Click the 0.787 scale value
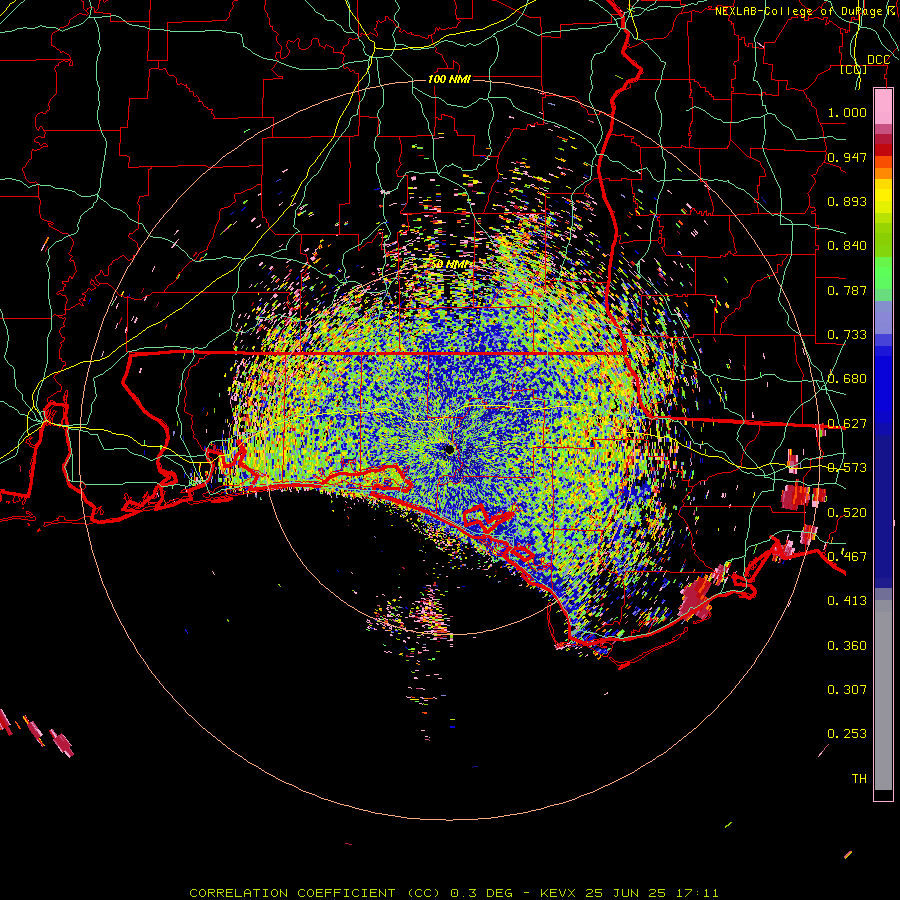 pos(847,290)
